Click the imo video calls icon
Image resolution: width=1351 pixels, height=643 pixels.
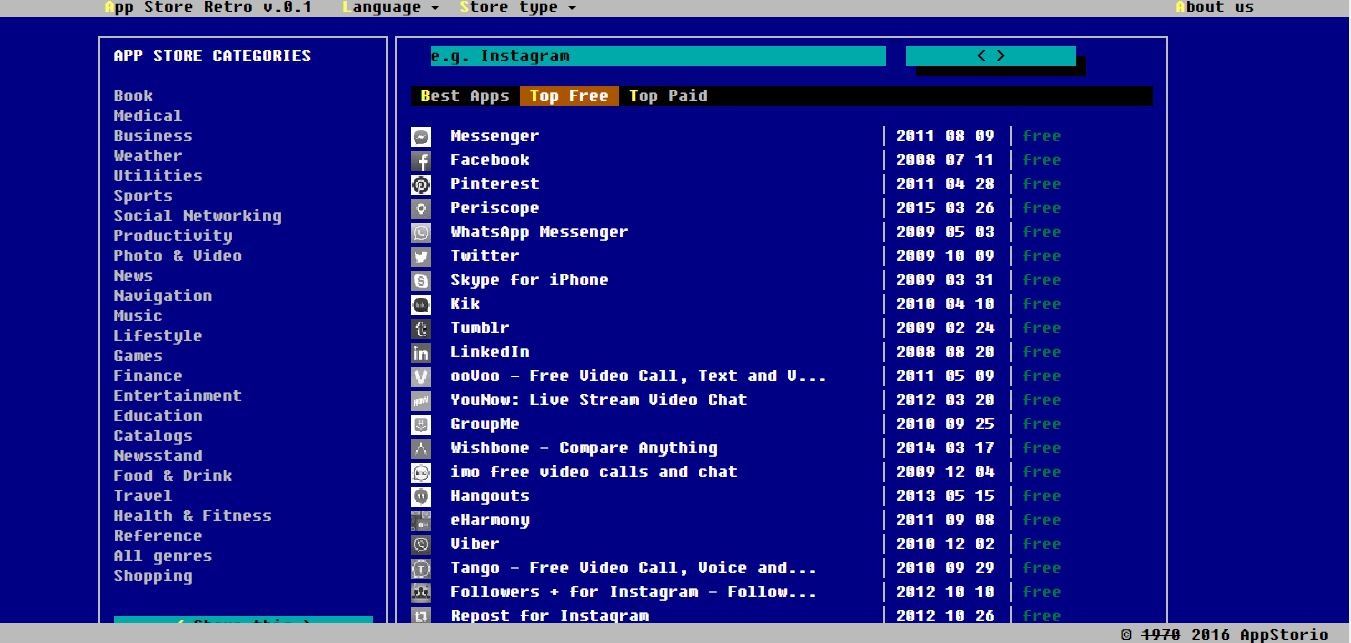click(421, 473)
